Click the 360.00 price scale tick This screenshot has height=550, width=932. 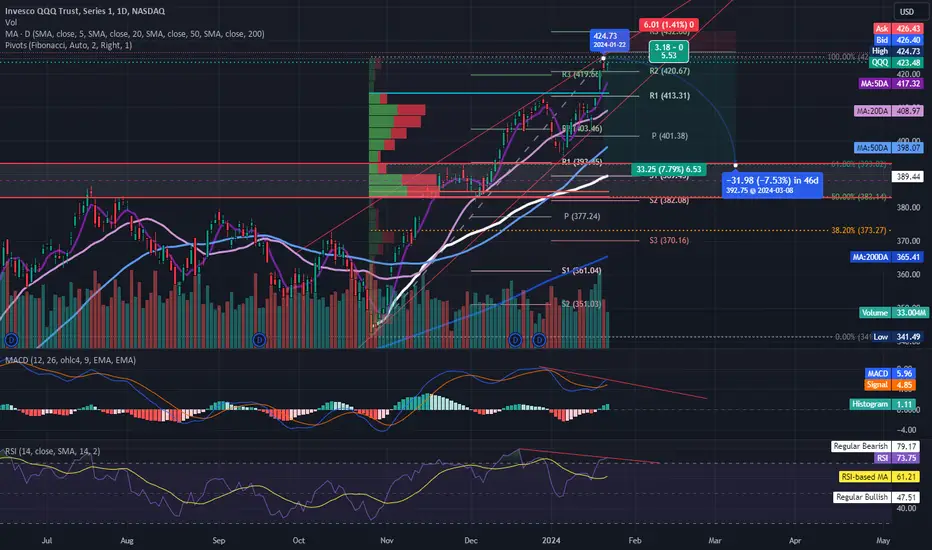pyautogui.click(x=908, y=275)
